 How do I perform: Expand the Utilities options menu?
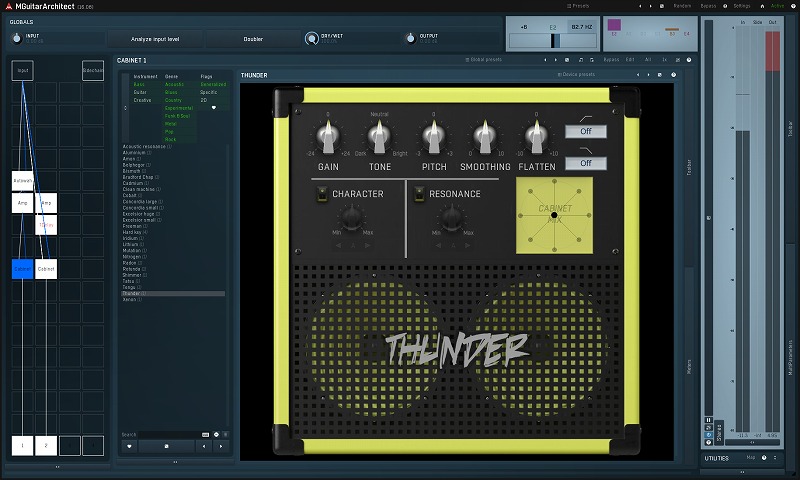pos(776,457)
